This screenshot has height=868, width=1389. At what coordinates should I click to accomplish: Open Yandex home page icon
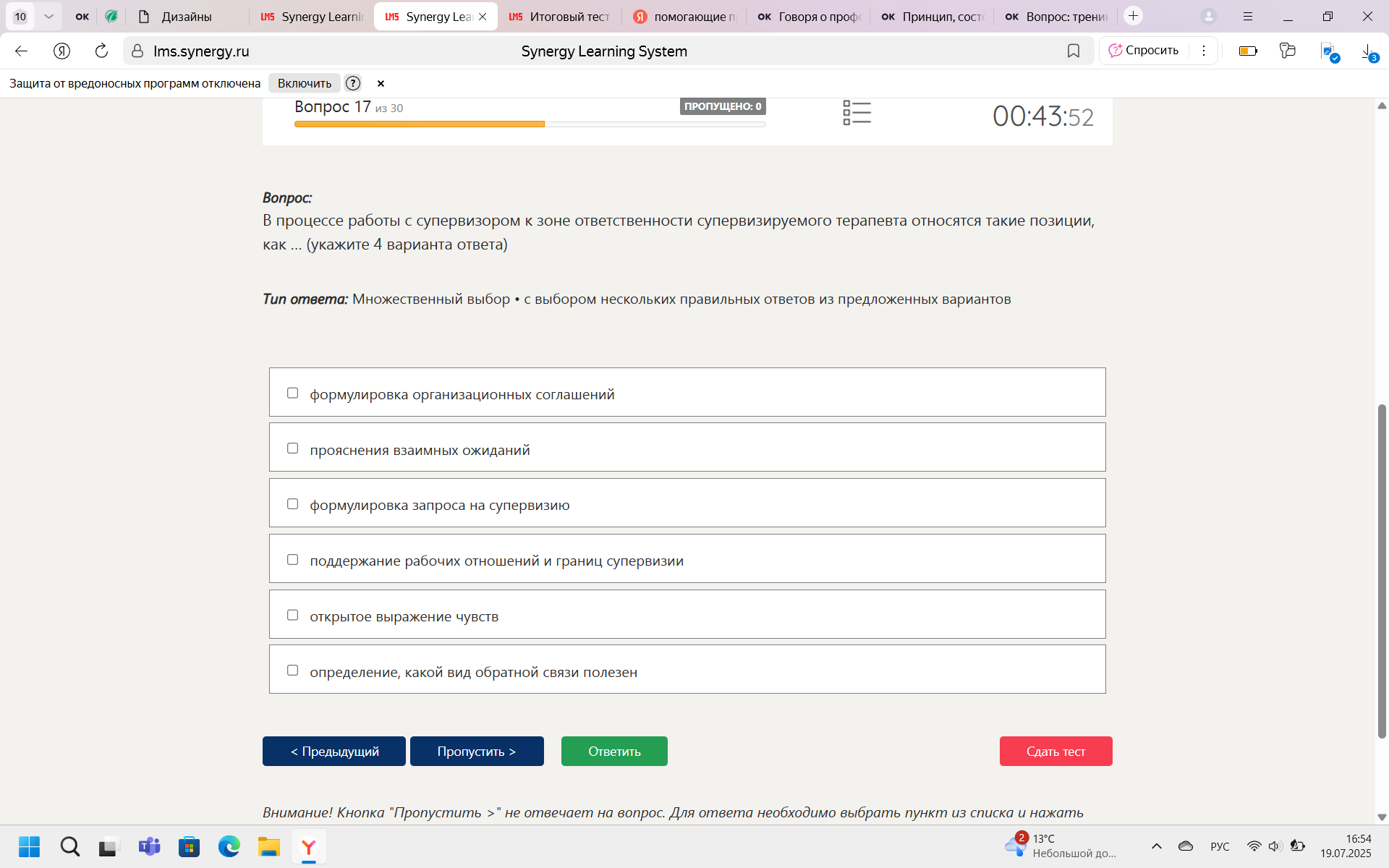tap(61, 51)
